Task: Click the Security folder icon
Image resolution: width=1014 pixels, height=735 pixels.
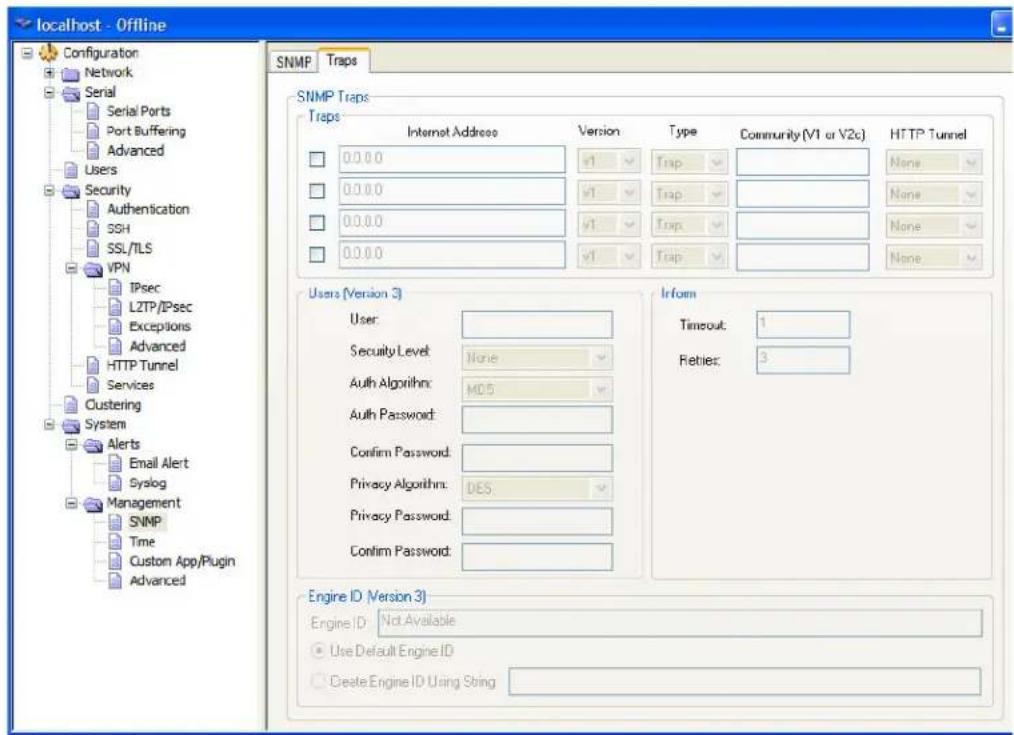Action: (71, 191)
